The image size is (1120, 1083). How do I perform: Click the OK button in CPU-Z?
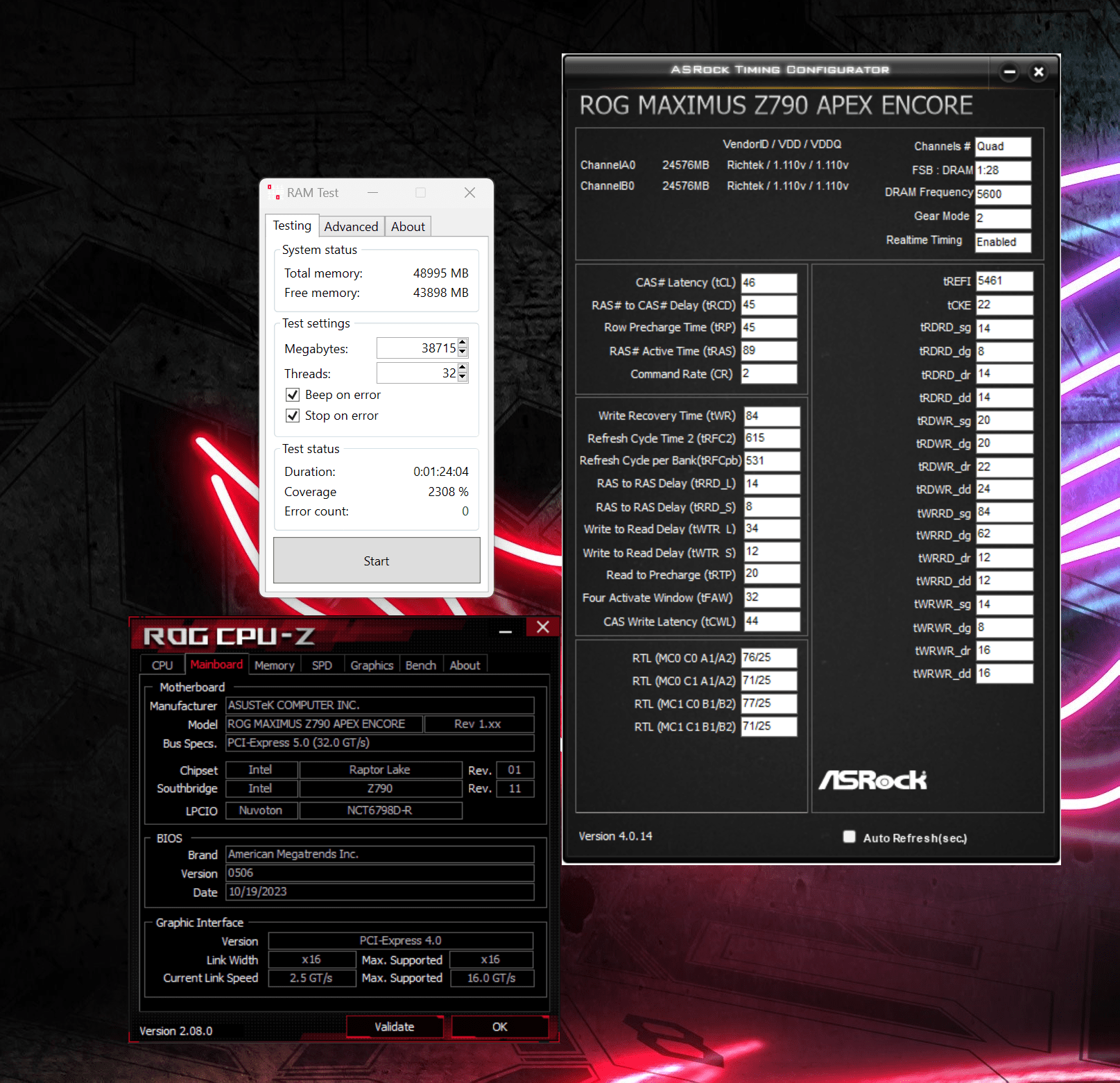click(500, 1026)
